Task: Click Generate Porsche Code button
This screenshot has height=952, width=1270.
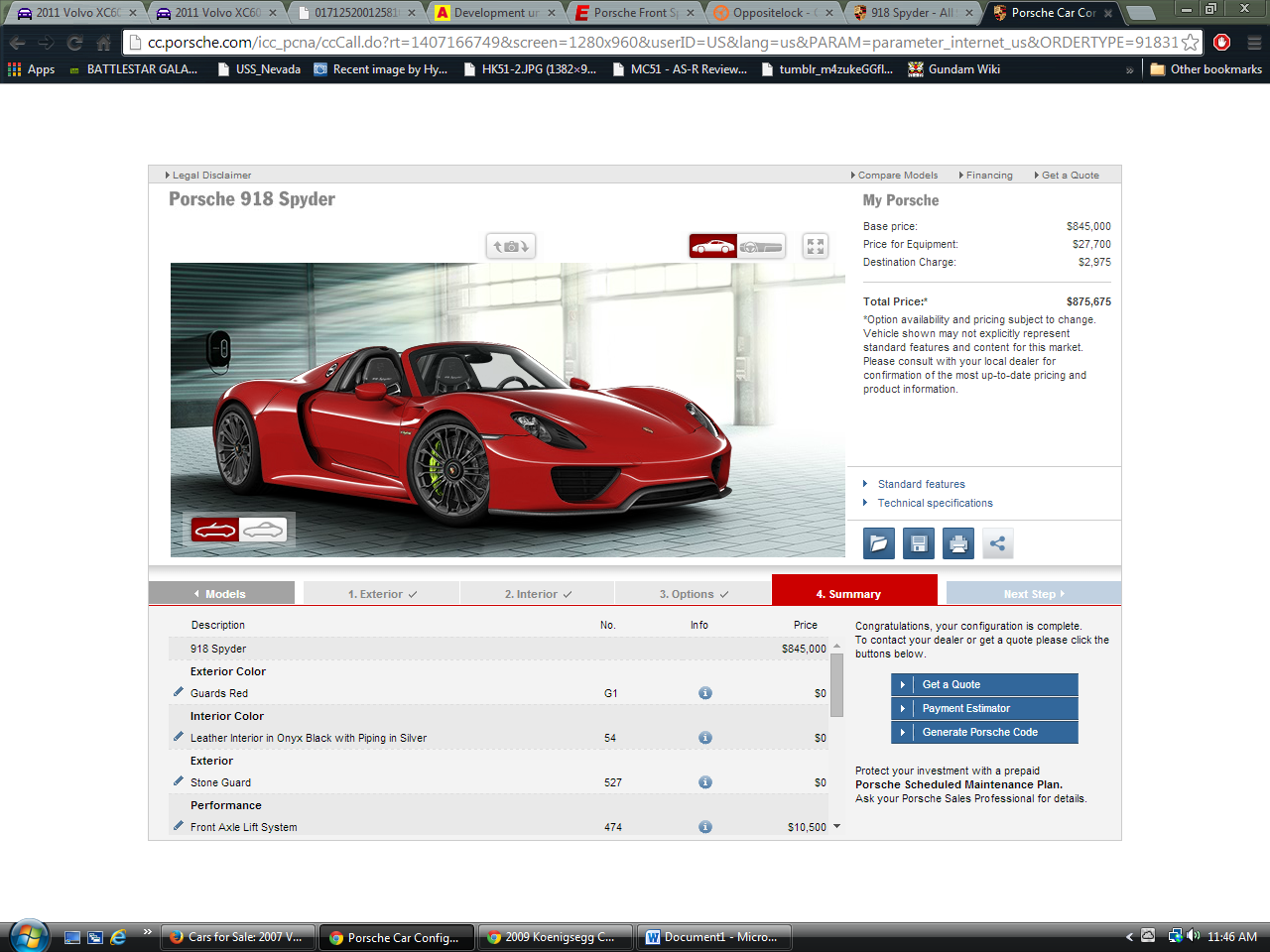Action: click(984, 732)
